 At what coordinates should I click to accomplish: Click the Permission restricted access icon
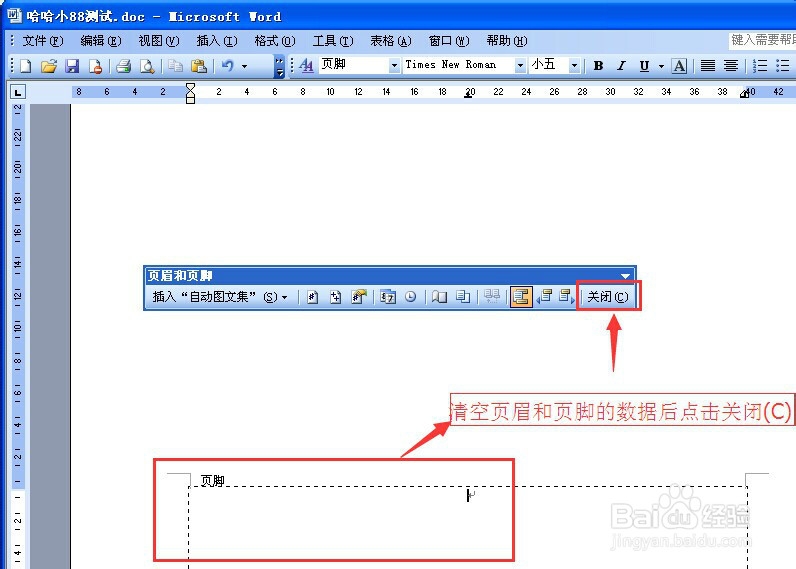coord(95,66)
